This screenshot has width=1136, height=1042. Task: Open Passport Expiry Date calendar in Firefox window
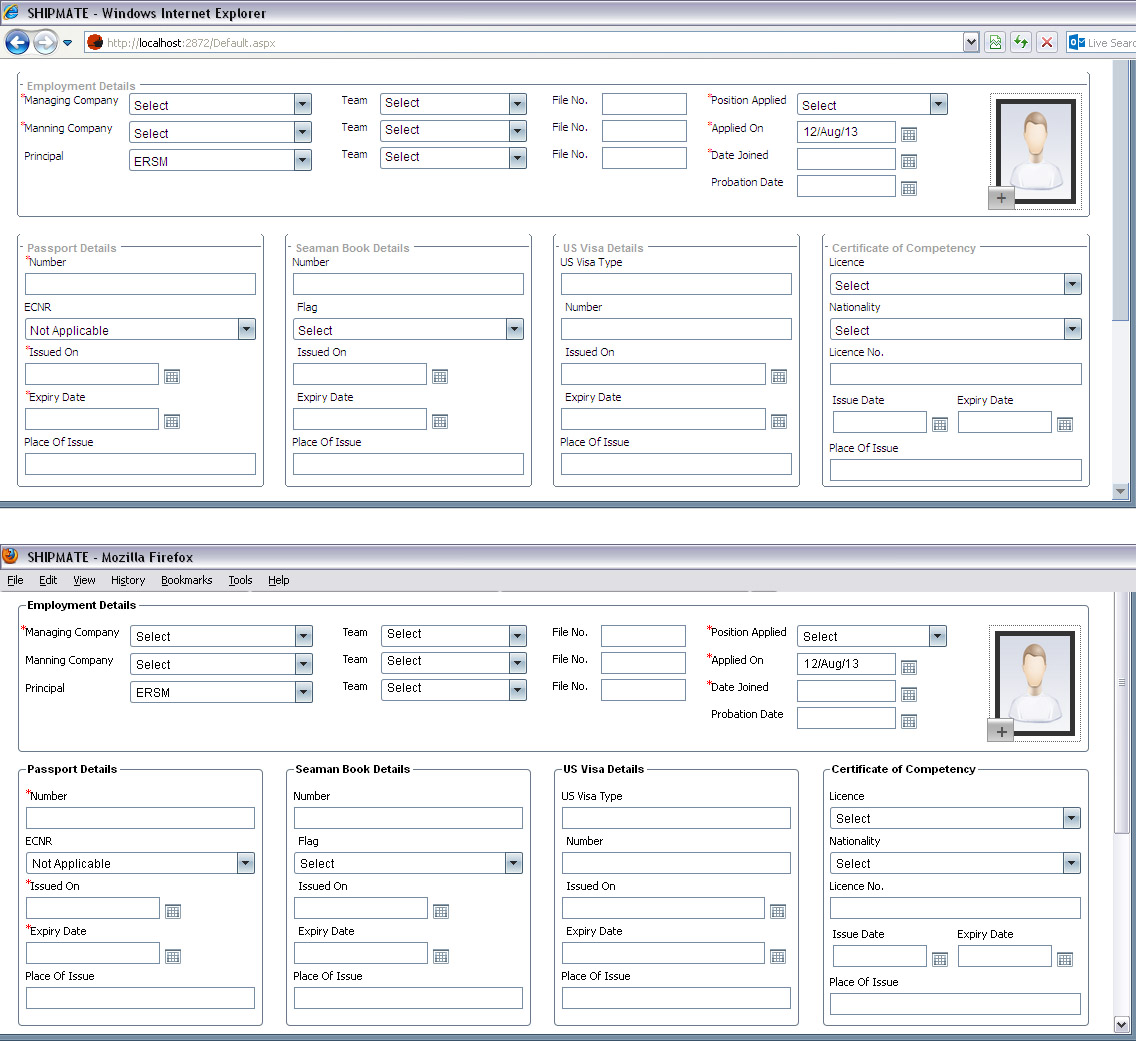[173, 956]
